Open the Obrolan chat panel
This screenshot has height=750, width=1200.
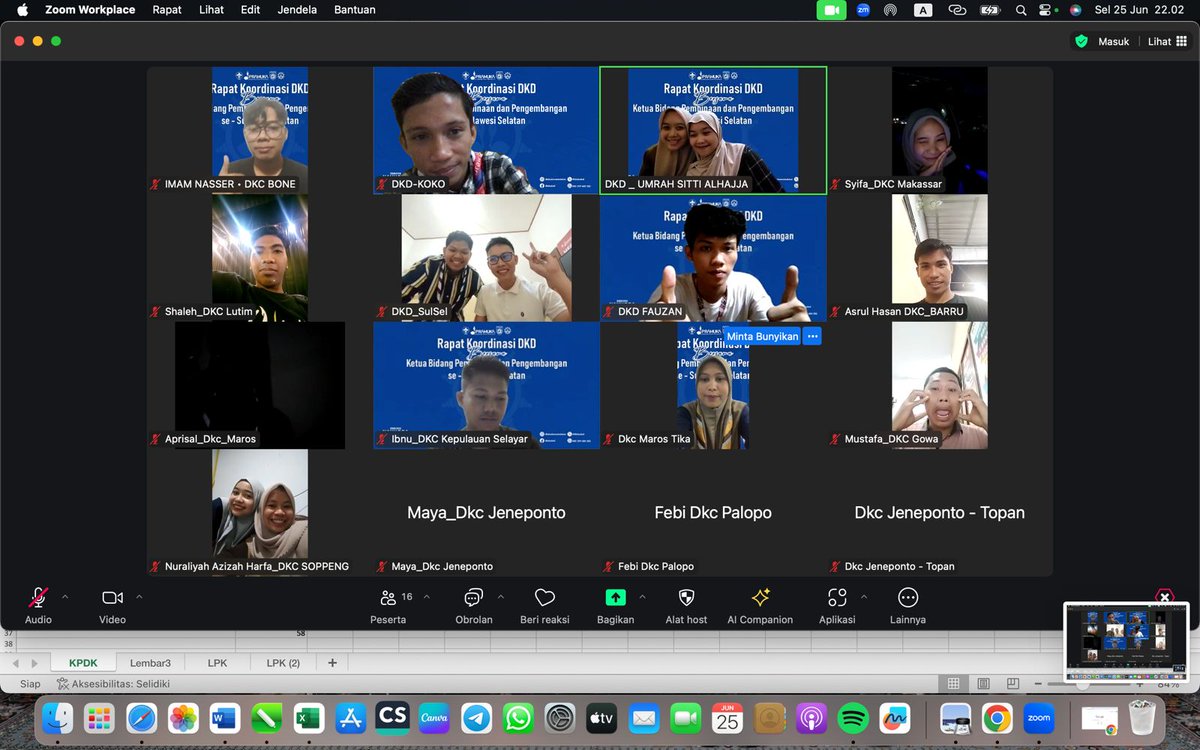coord(473,600)
